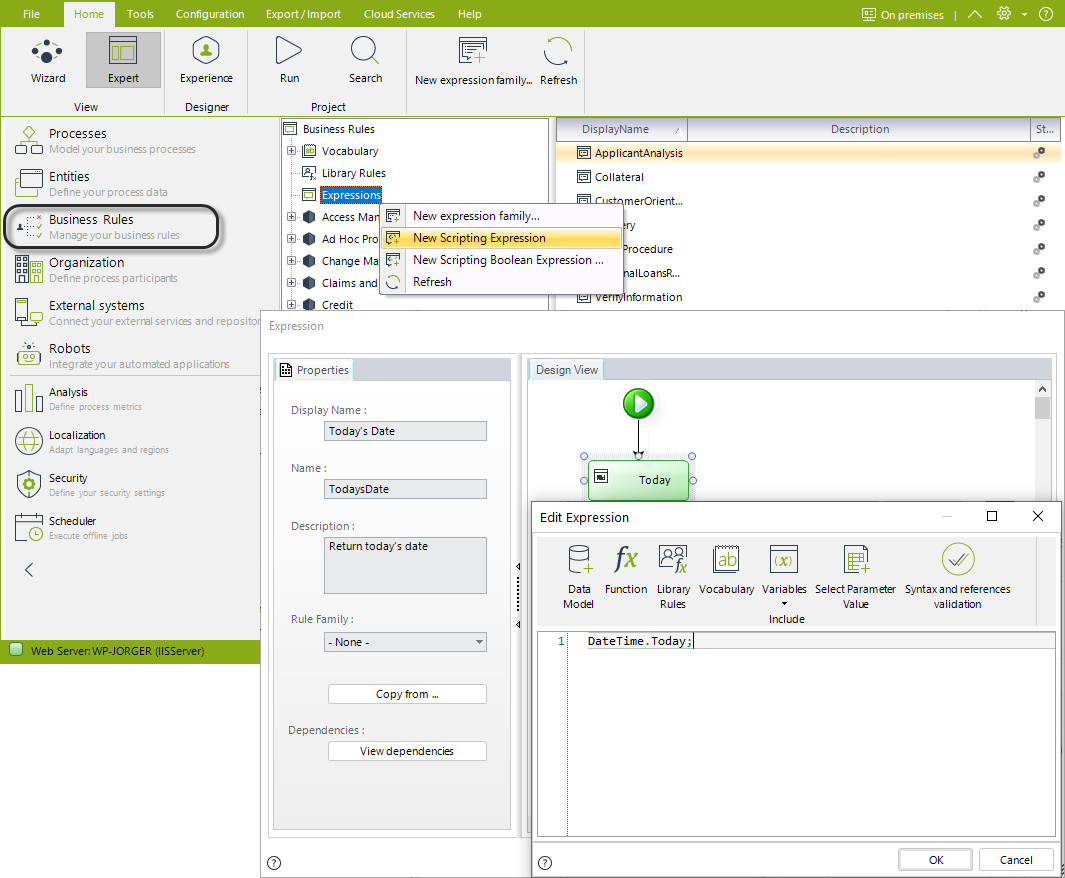Open the Robots module
The width and height of the screenshot is (1065, 878).
(122, 355)
